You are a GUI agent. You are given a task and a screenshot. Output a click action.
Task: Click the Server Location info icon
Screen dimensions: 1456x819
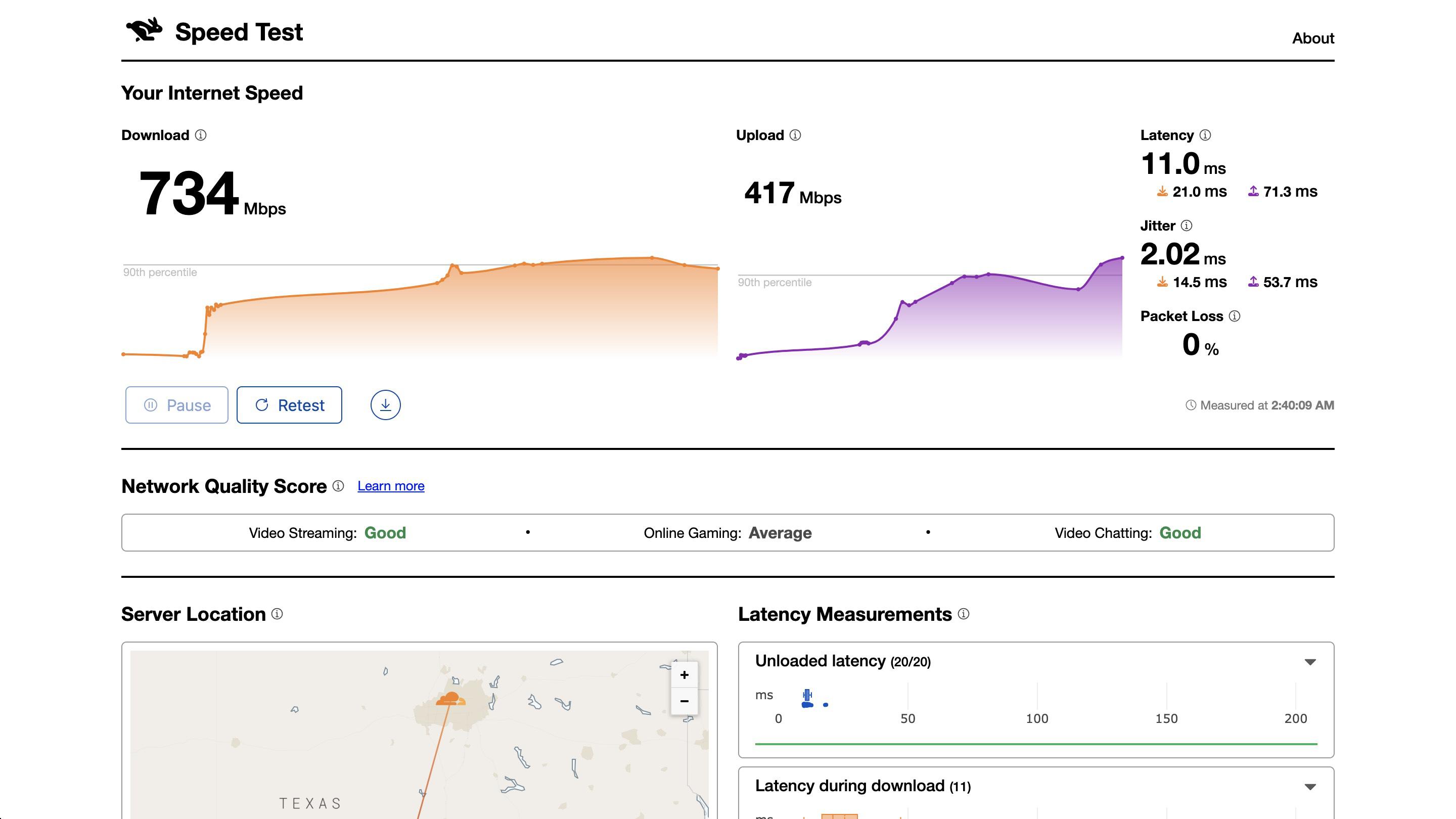(x=277, y=614)
